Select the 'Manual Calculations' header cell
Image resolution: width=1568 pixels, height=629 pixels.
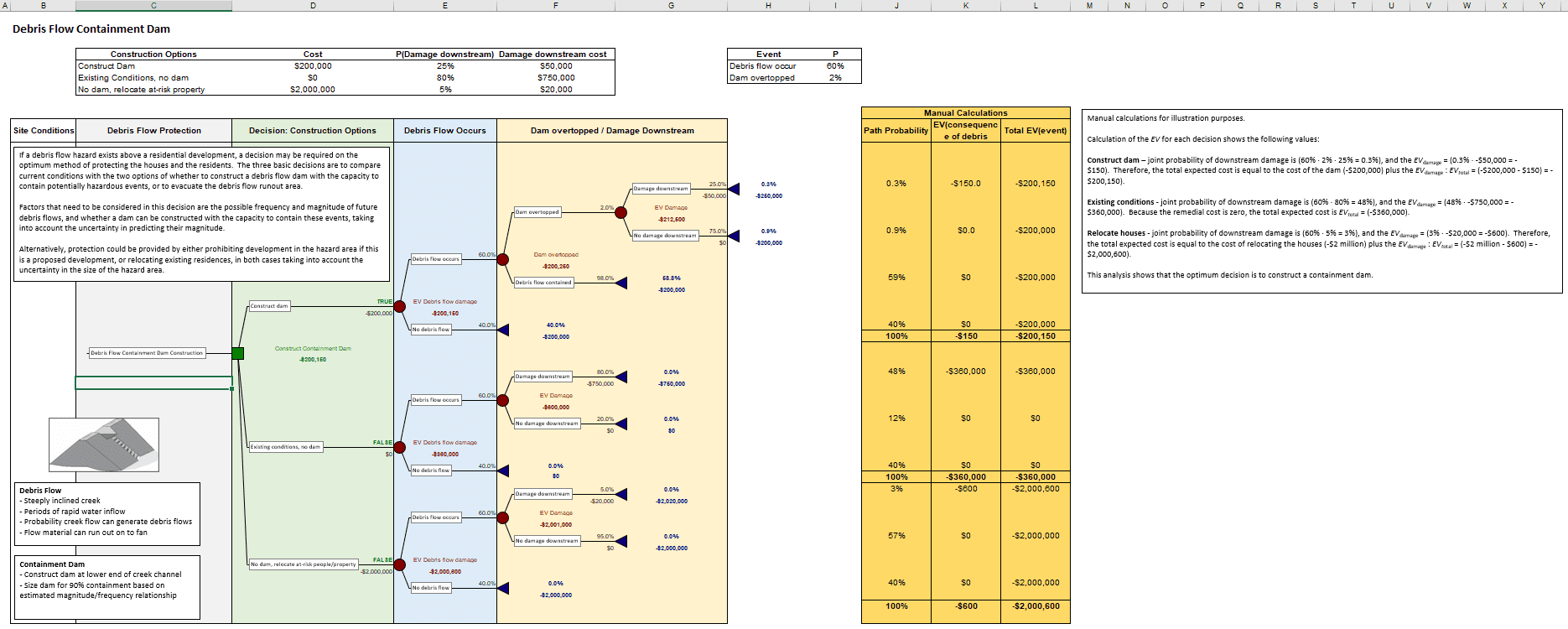pyautogui.click(x=965, y=112)
